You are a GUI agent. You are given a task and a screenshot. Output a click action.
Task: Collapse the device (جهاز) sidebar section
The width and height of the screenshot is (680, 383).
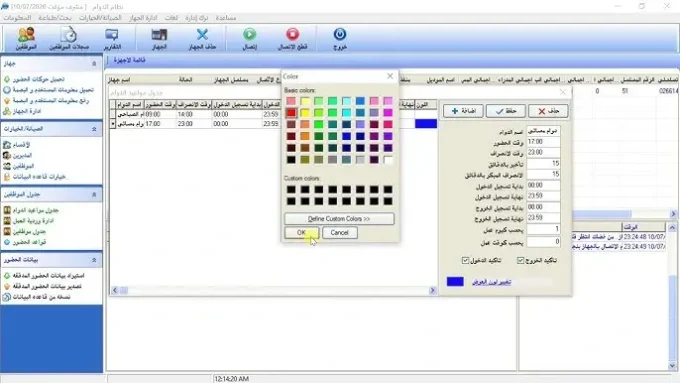(94, 64)
